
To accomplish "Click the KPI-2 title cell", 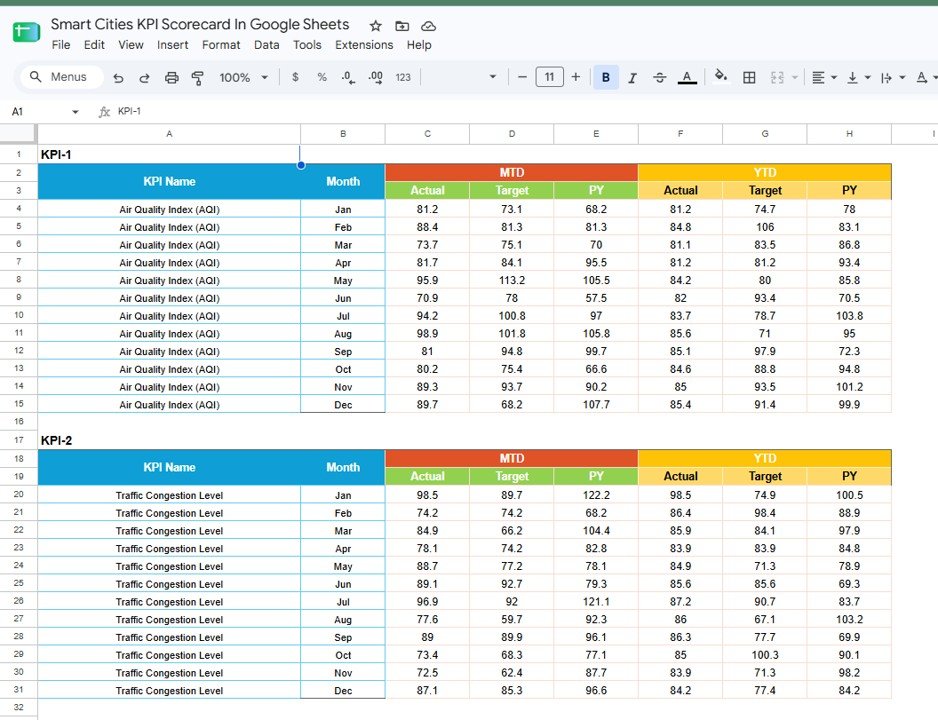I will (x=169, y=441).
